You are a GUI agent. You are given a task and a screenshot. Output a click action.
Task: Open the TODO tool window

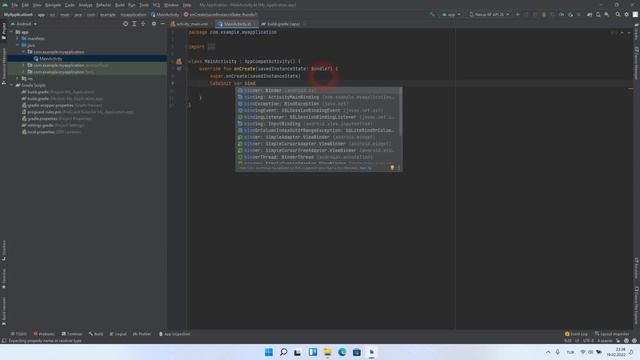click(x=19, y=334)
